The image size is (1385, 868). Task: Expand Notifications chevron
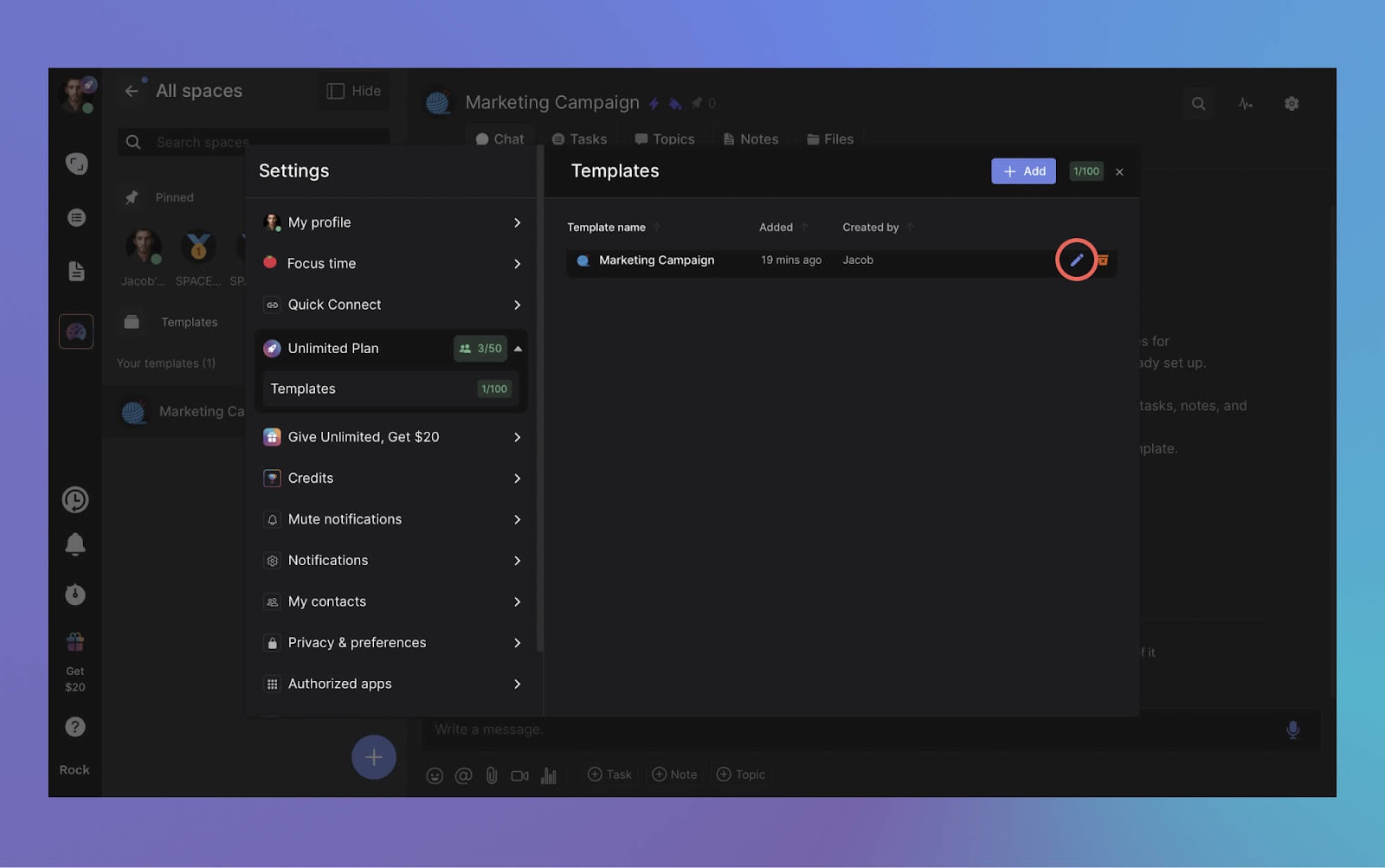point(517,560)
